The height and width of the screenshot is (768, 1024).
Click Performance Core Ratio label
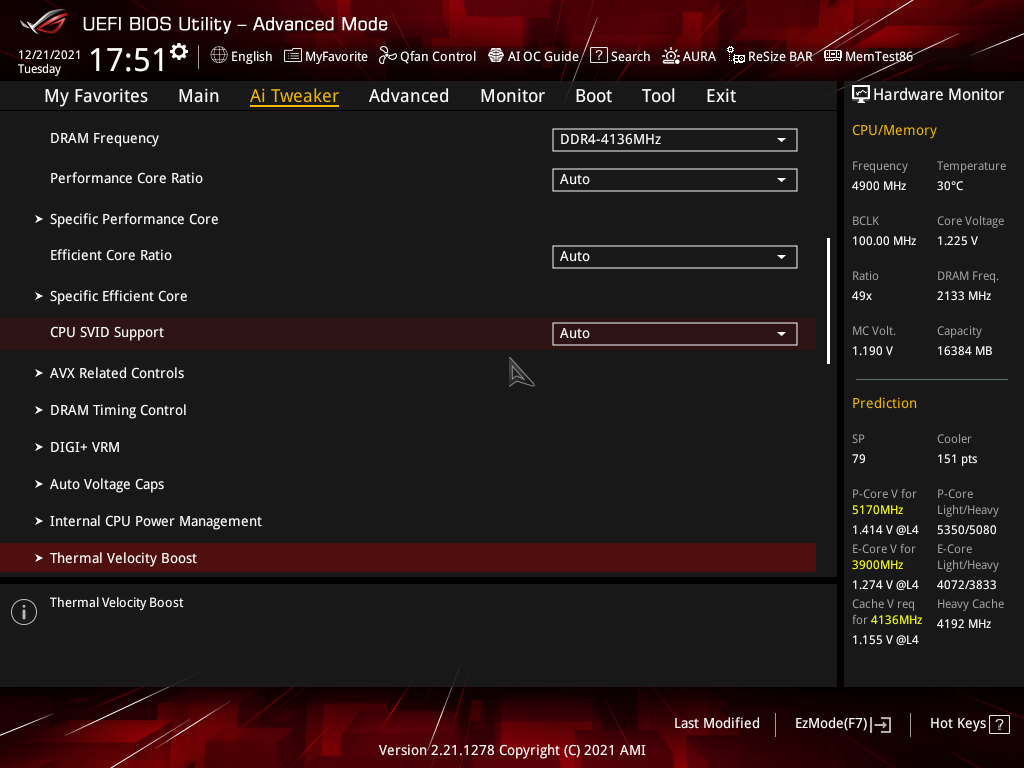[127, 178]
